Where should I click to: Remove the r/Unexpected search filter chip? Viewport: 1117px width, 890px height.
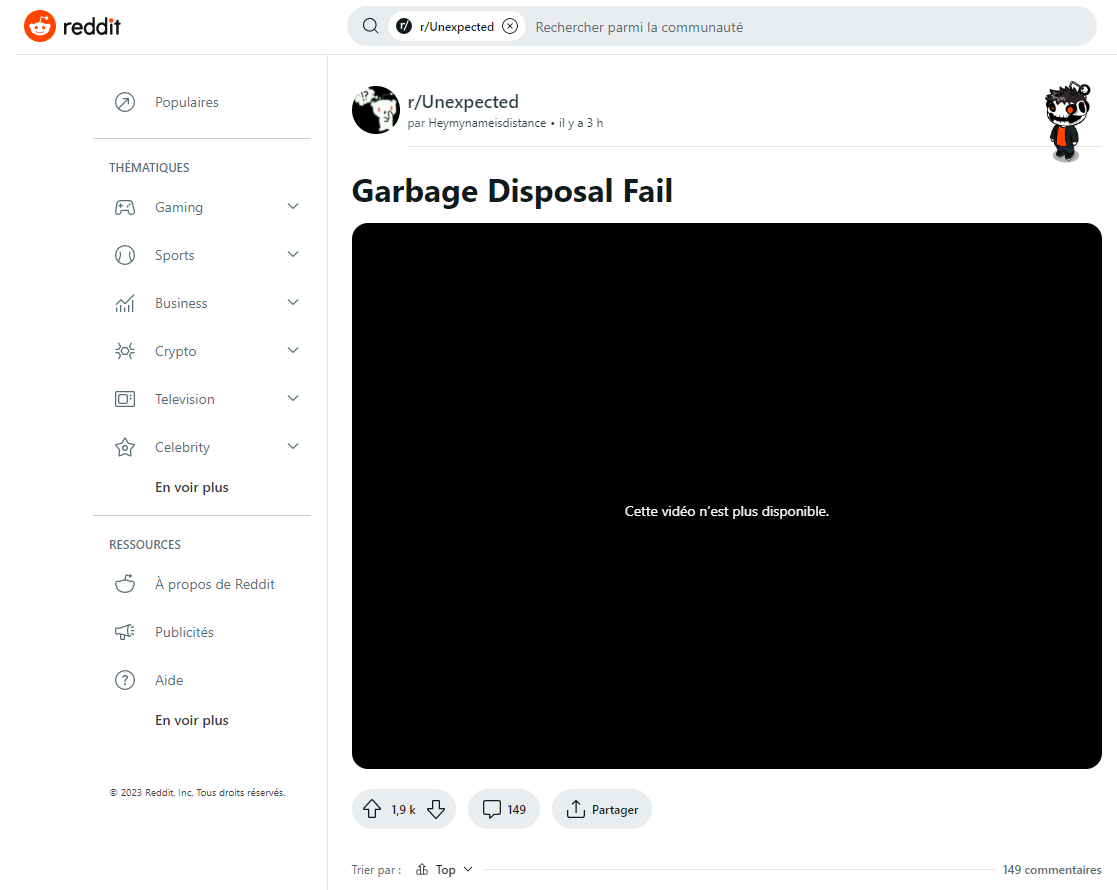click(x=510, y=27)
